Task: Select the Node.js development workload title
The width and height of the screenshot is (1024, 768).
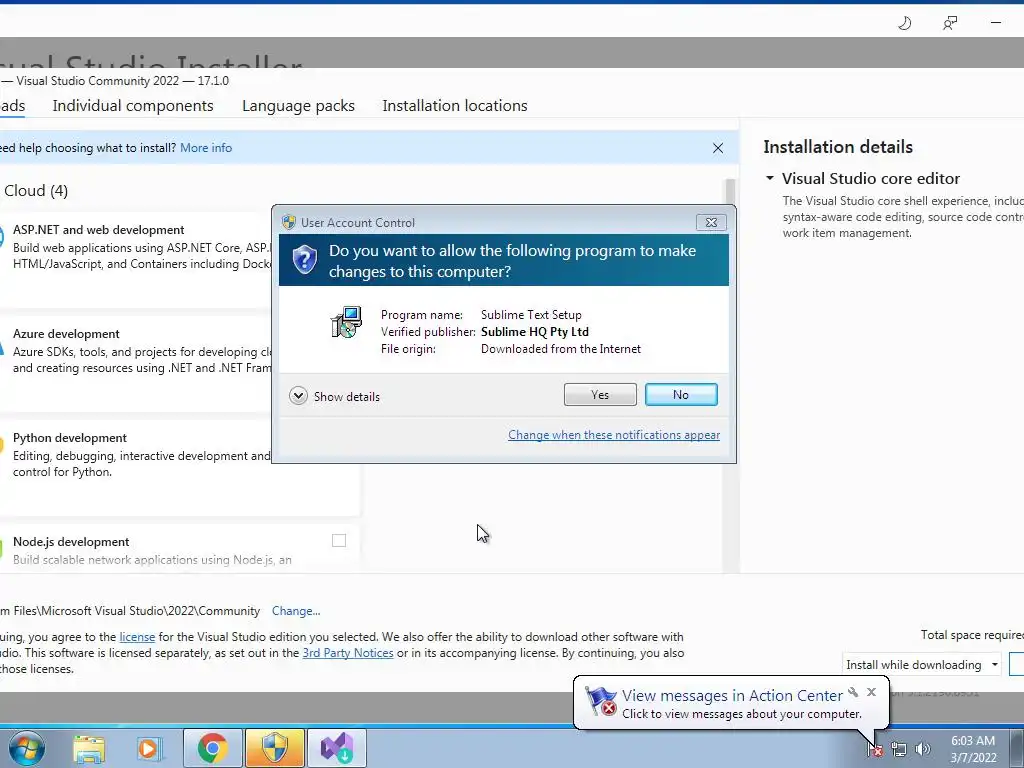Action: [71, 541]
